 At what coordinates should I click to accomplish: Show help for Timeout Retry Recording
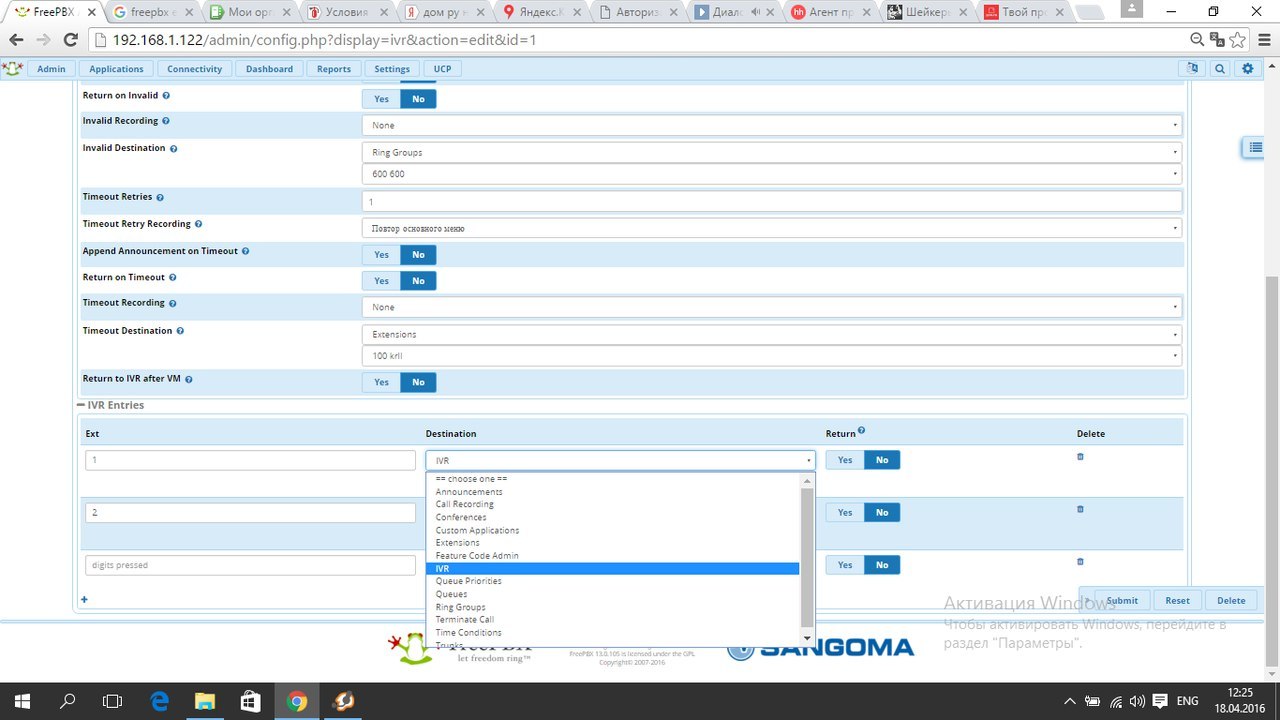[x=199, y=224]
